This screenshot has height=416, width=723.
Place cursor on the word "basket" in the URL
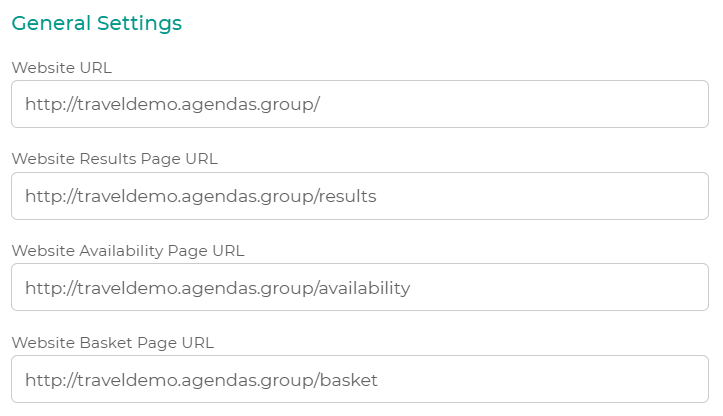pos(351,380)
